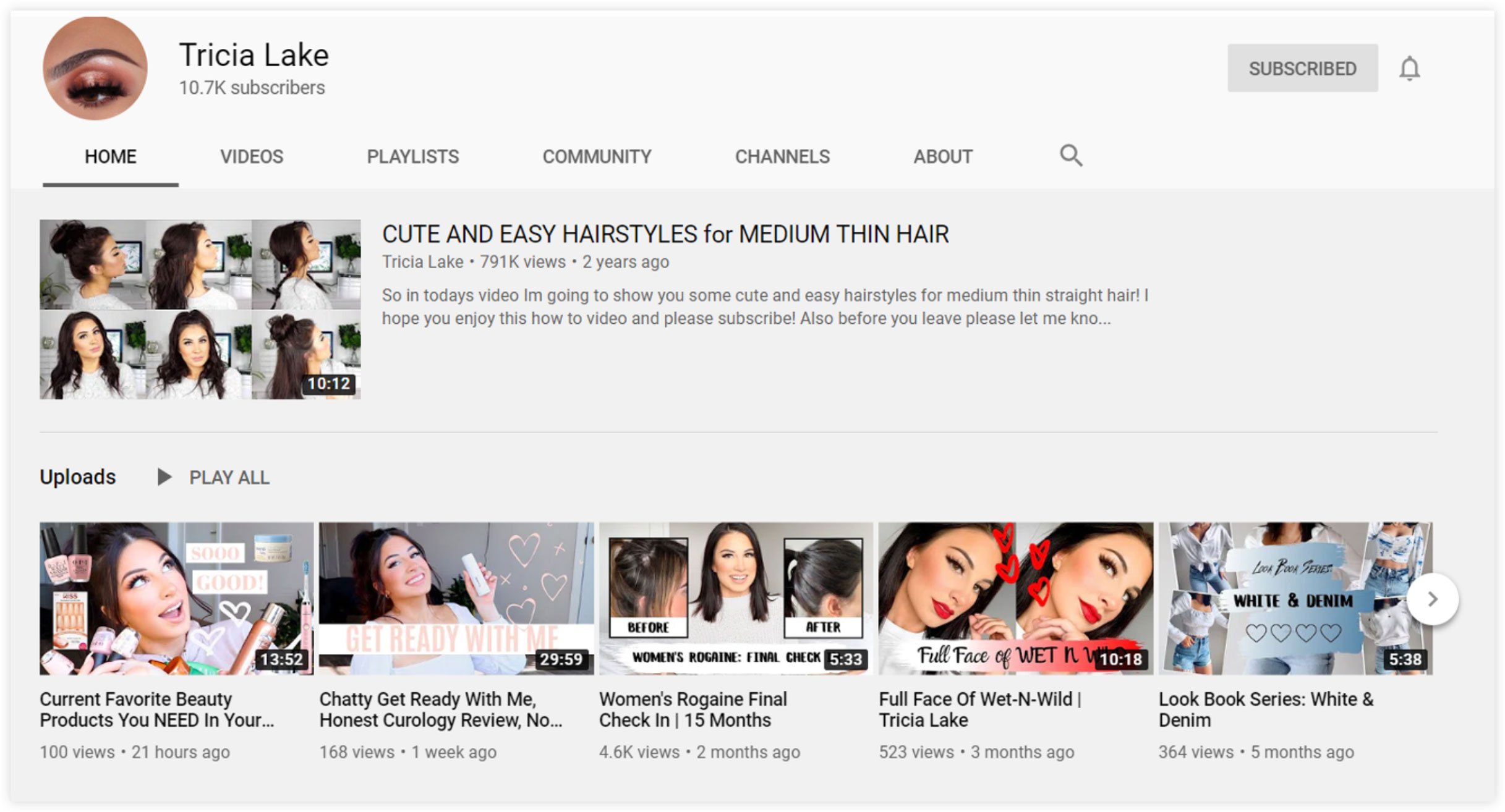Open the featured hairstyles video thumbnail
Image resolution: width=1505 pixels, height=812 pixels.
click(x=200, y=309)
